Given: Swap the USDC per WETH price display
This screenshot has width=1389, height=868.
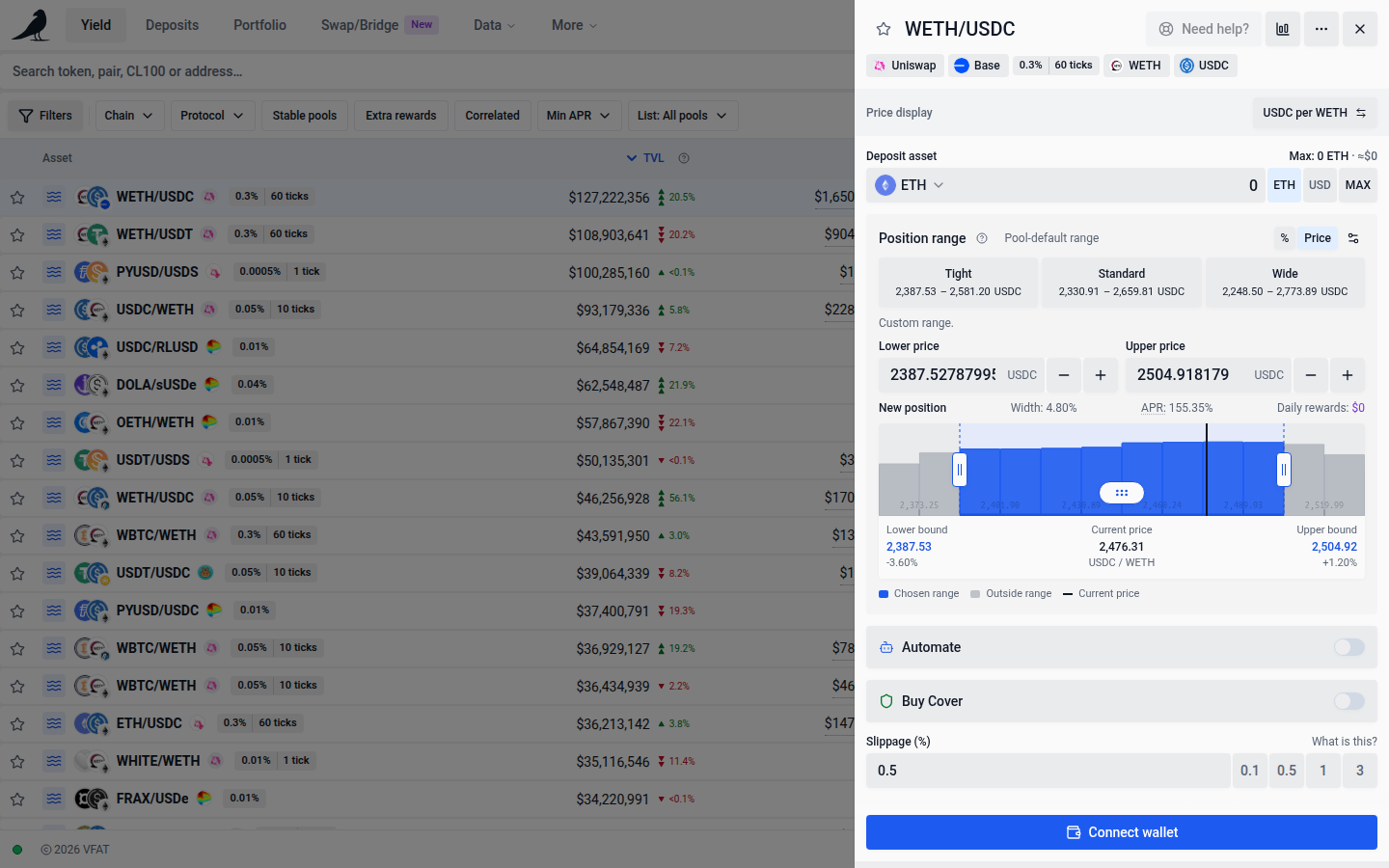Looking at the screenshot, I should pyautogui.click(x=1315, y=113).
